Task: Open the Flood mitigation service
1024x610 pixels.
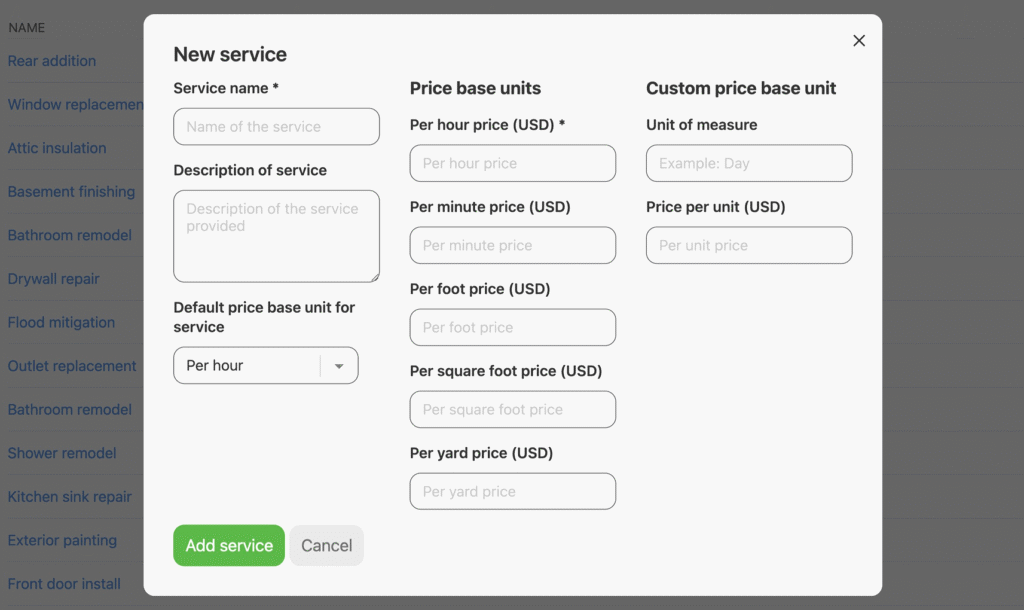Action: coord(61,323)
